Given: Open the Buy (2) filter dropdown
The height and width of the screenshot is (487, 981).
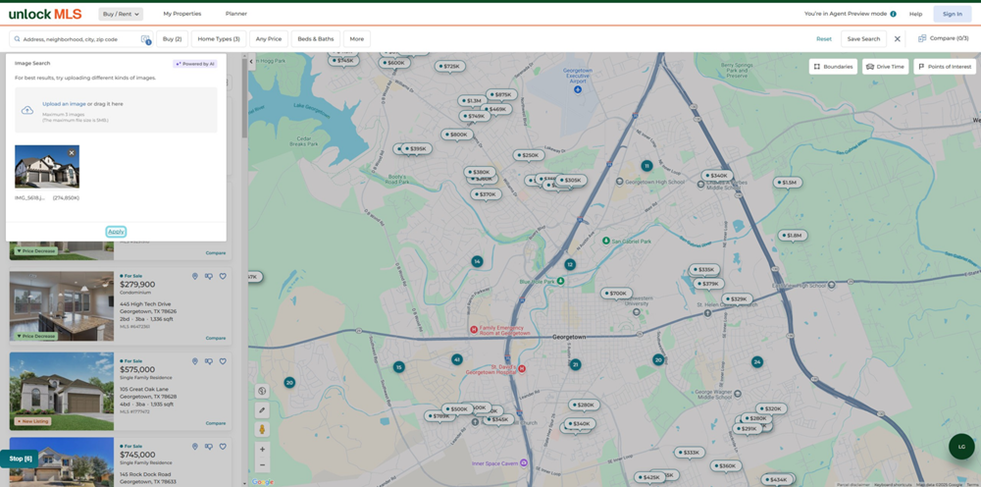Looking at the screenshot, I should pyautogui.click(x=172, y=39).
